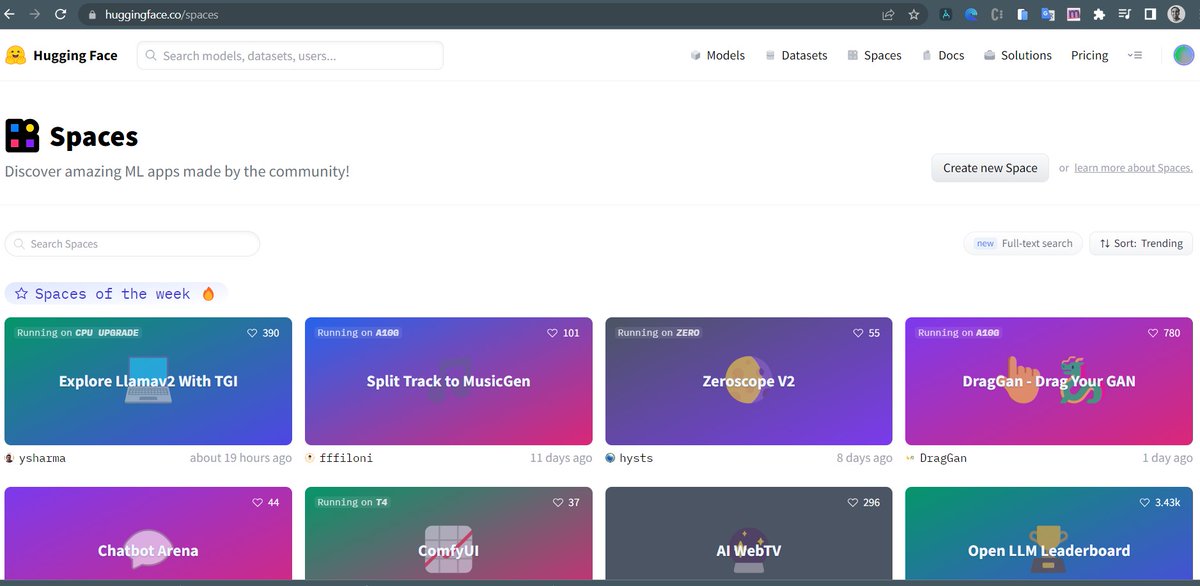Click the Hugging Face brand name
The image size is (1200, 586).
tap(75, 55)
